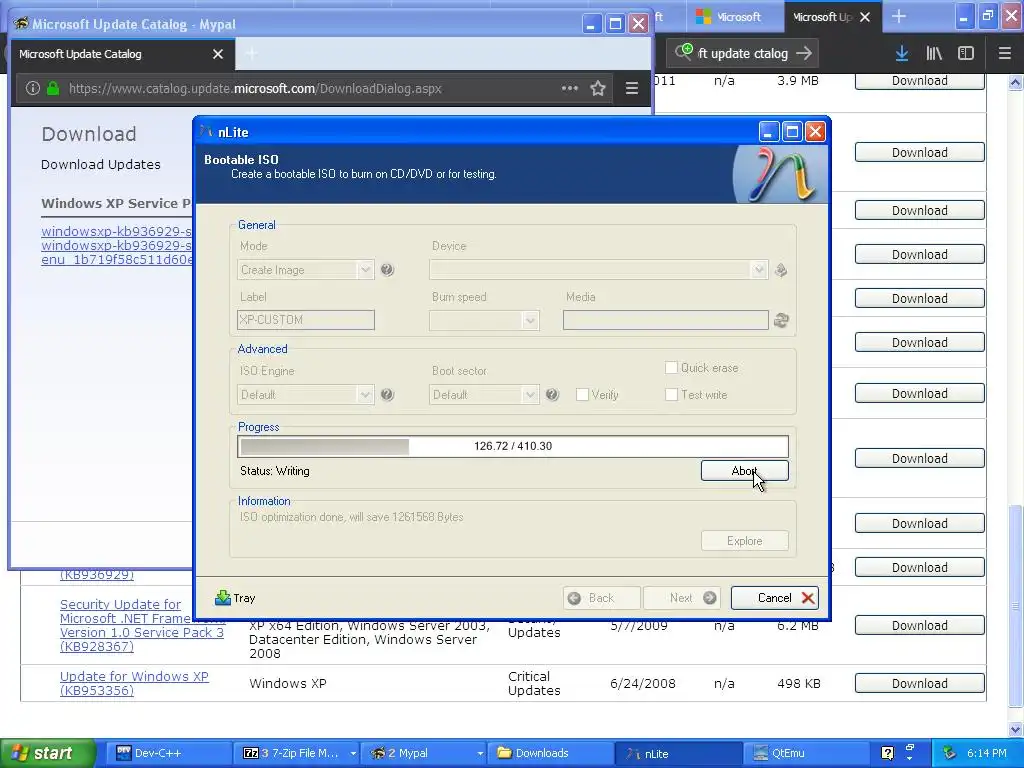
Task: Open Update for Windows XP (KB953356) link
Action: click(x=134, y=683)
